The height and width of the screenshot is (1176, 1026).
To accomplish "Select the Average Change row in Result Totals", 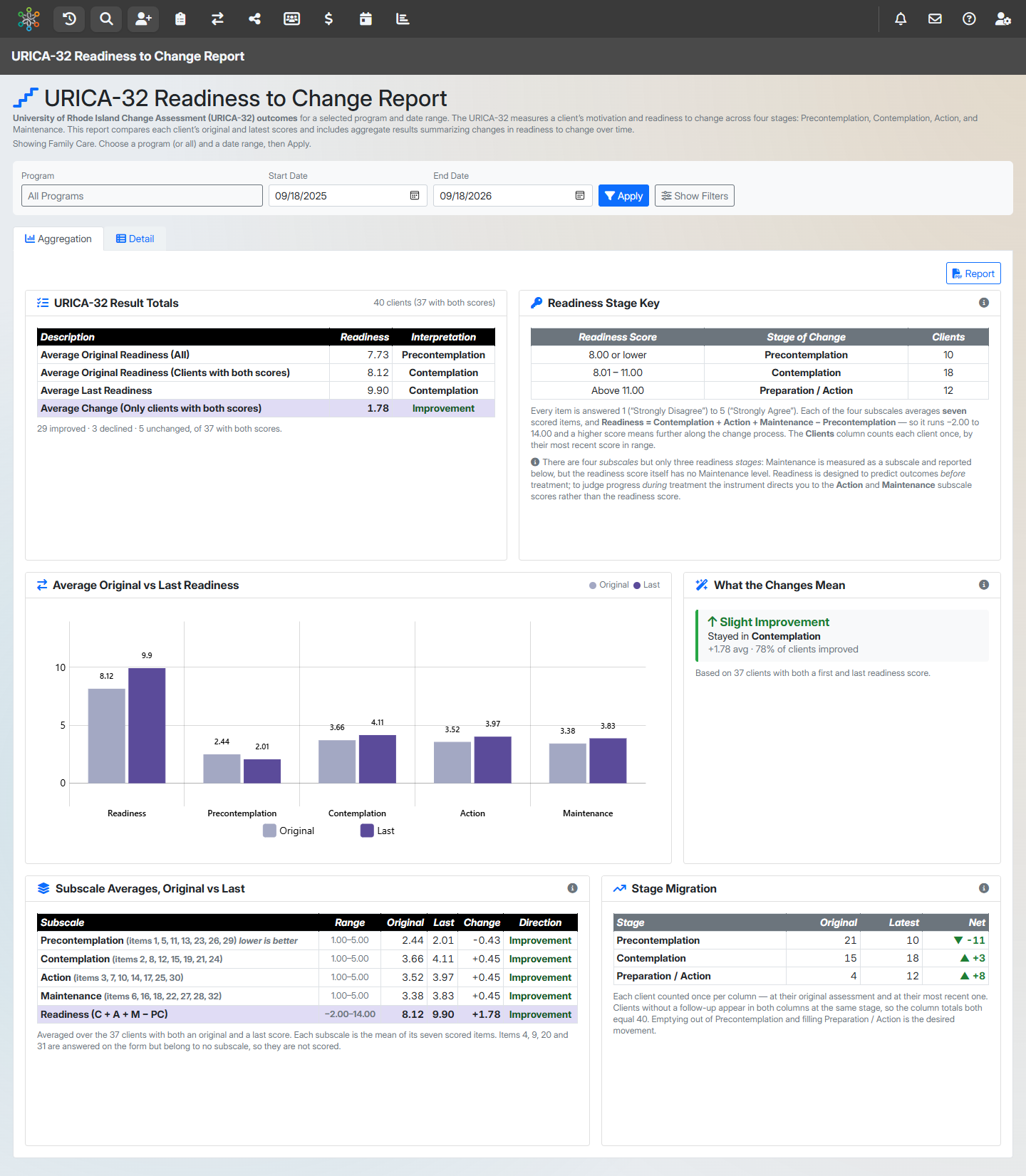I will tap(266, 408).
